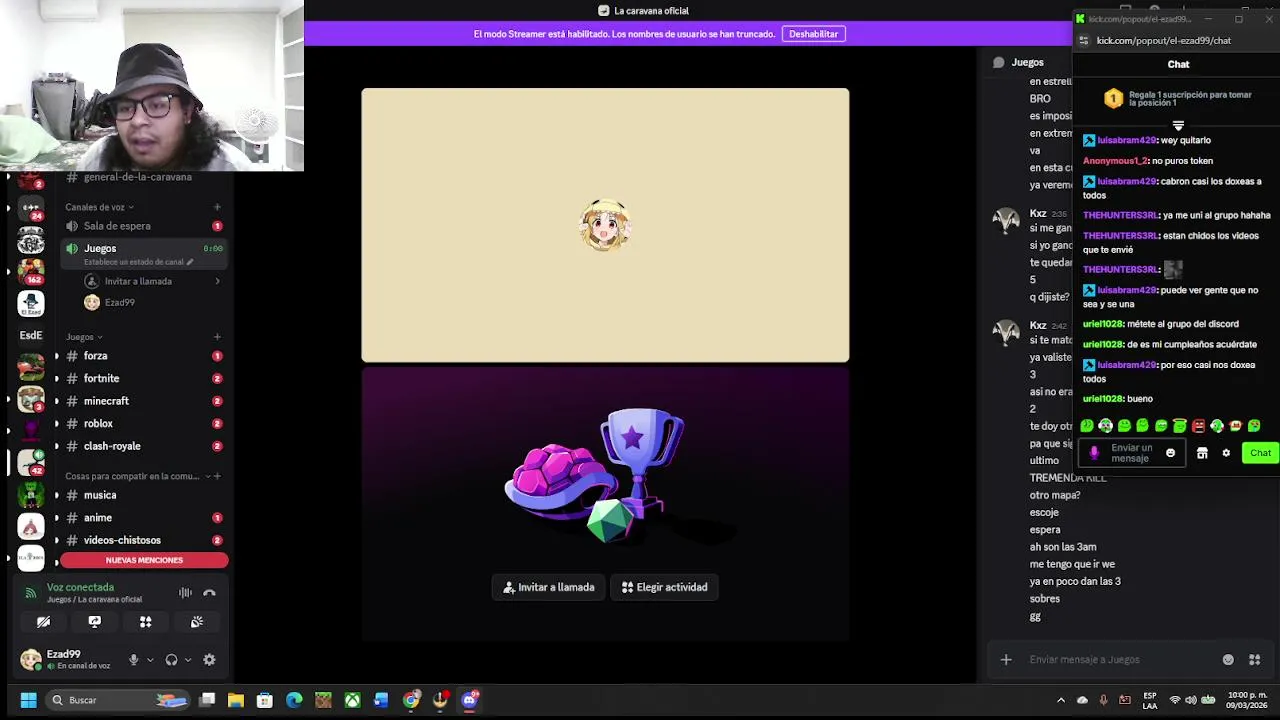1280x720 pixels.
Task: Add channel to Juegos category
Action: [x=217, y=337]
